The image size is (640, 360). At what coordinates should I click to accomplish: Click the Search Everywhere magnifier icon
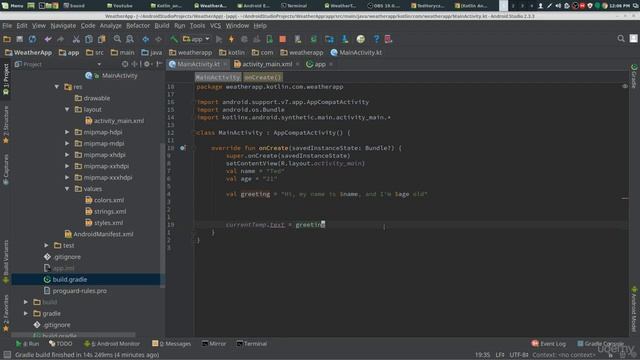(621, 39)
